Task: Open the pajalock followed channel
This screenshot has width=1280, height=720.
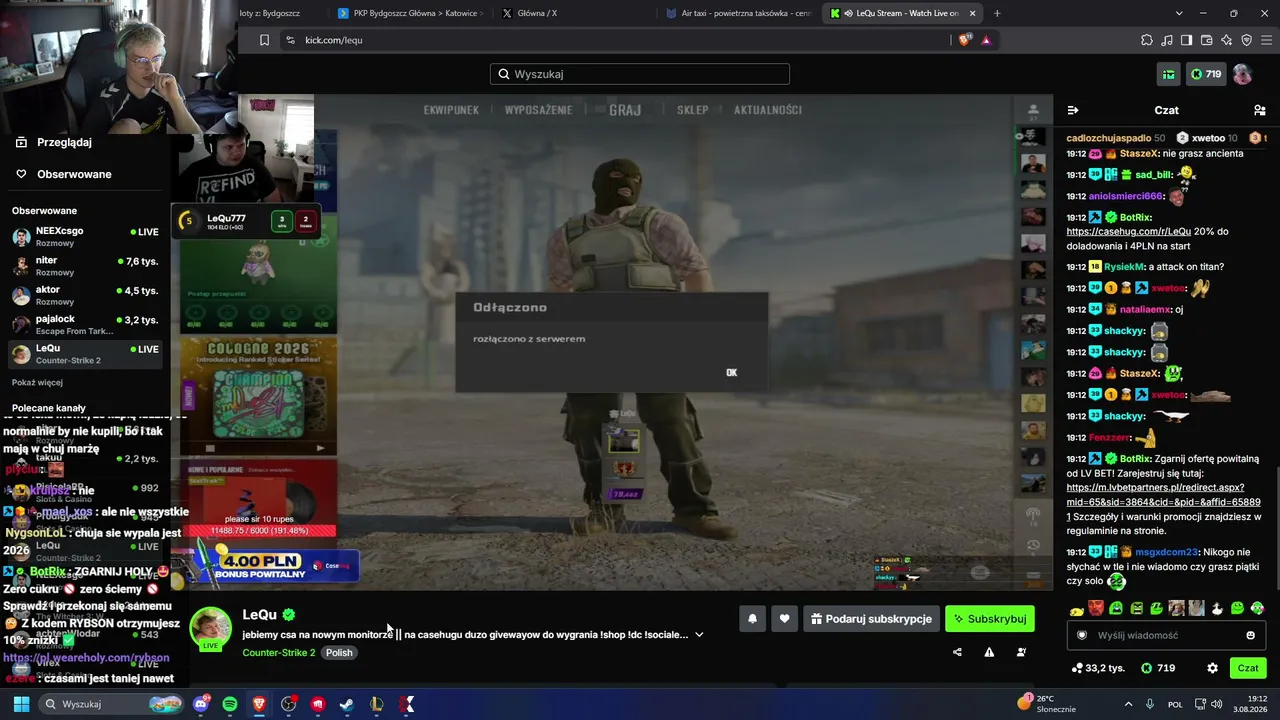Action: (85, 325)
